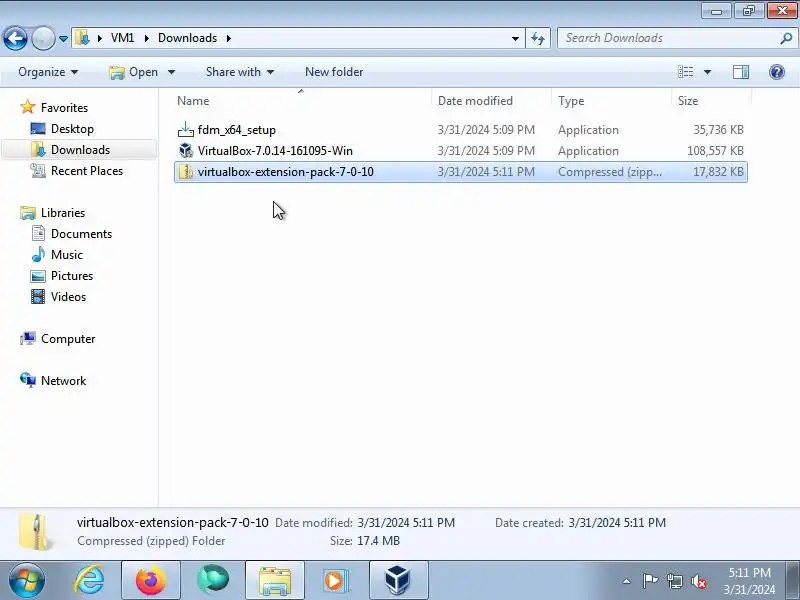Screen dimensions: 800x600
Task: Select Favorites in the navigation pane
Action: point(64,108)
